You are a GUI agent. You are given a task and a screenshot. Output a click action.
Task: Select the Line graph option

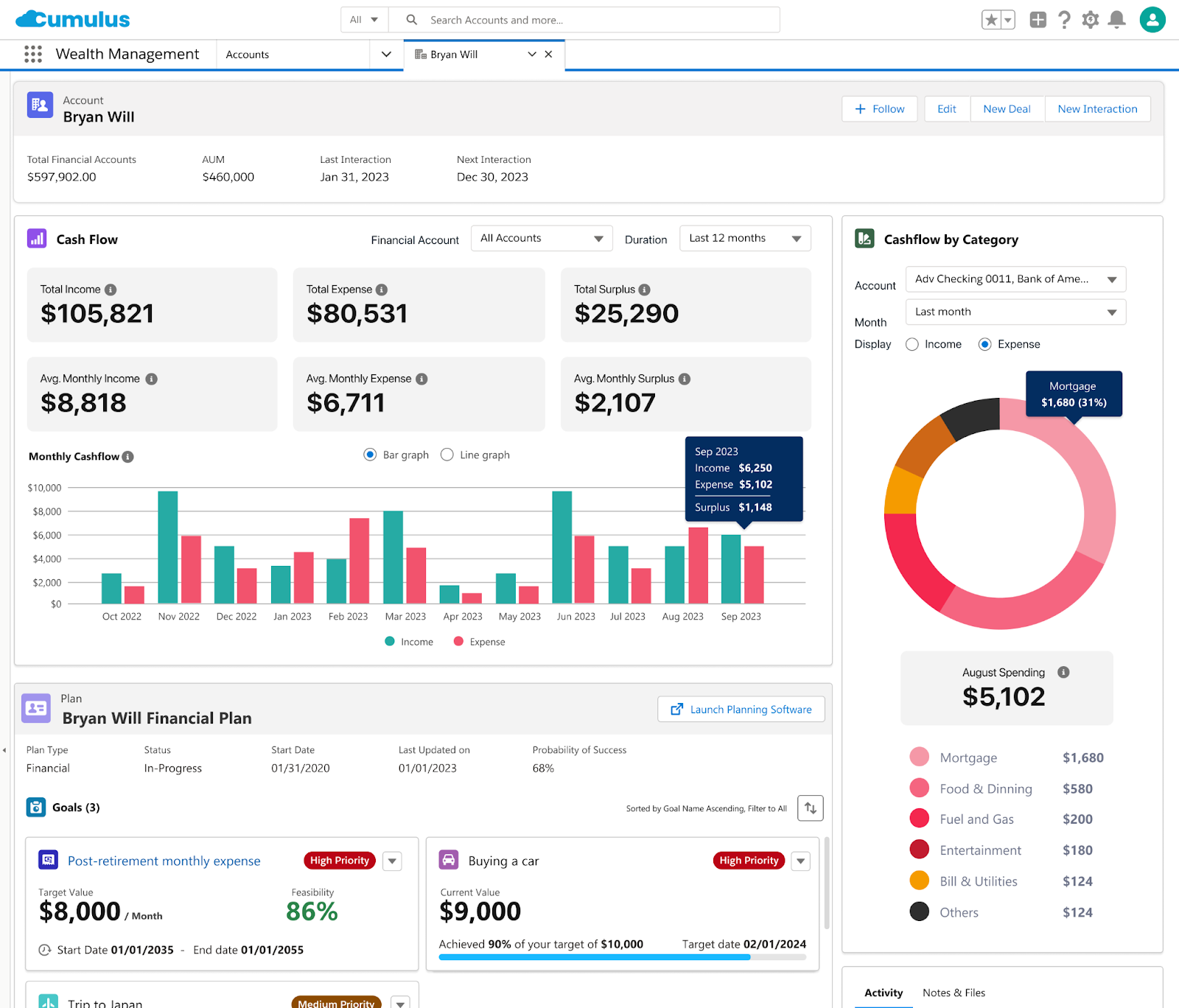tap(447, 455)
